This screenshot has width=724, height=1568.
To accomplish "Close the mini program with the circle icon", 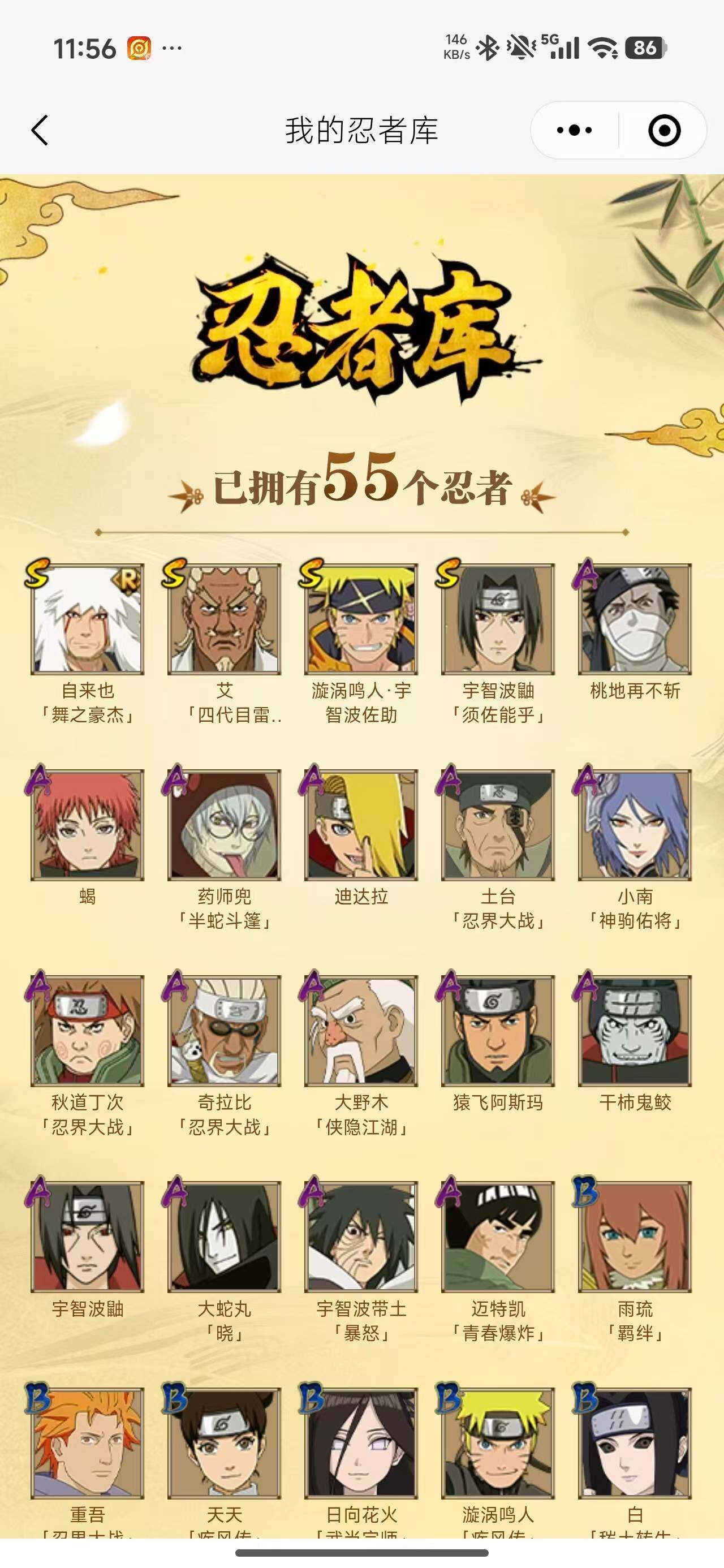I will coord(663,130).
